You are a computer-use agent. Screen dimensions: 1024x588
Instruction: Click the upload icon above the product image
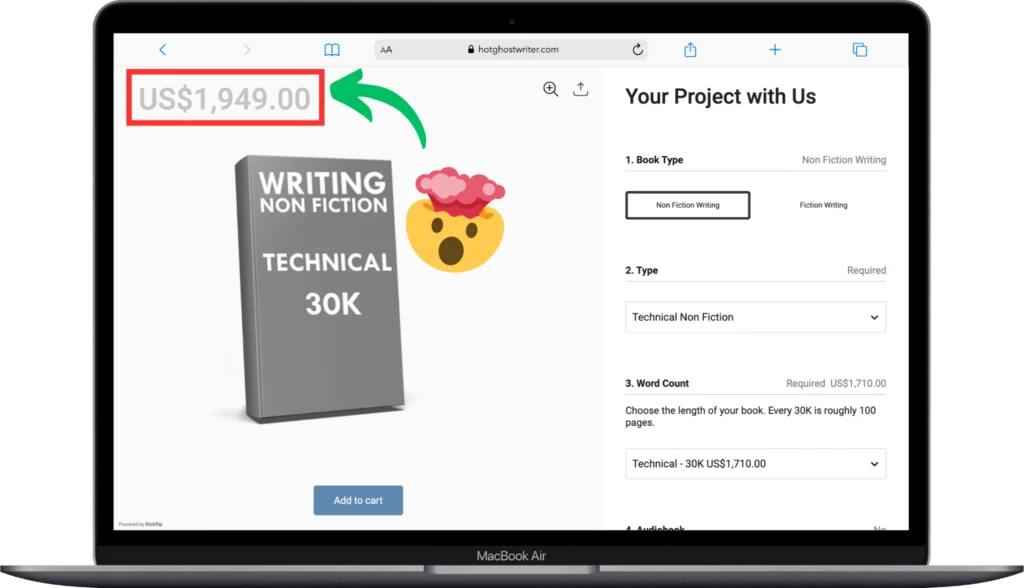tap(581, 89)
